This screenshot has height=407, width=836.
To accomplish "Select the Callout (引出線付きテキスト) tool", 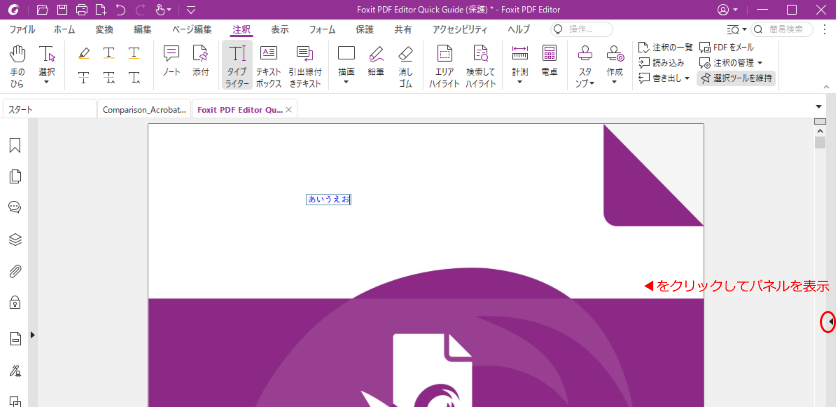I will tap(305, 65).
